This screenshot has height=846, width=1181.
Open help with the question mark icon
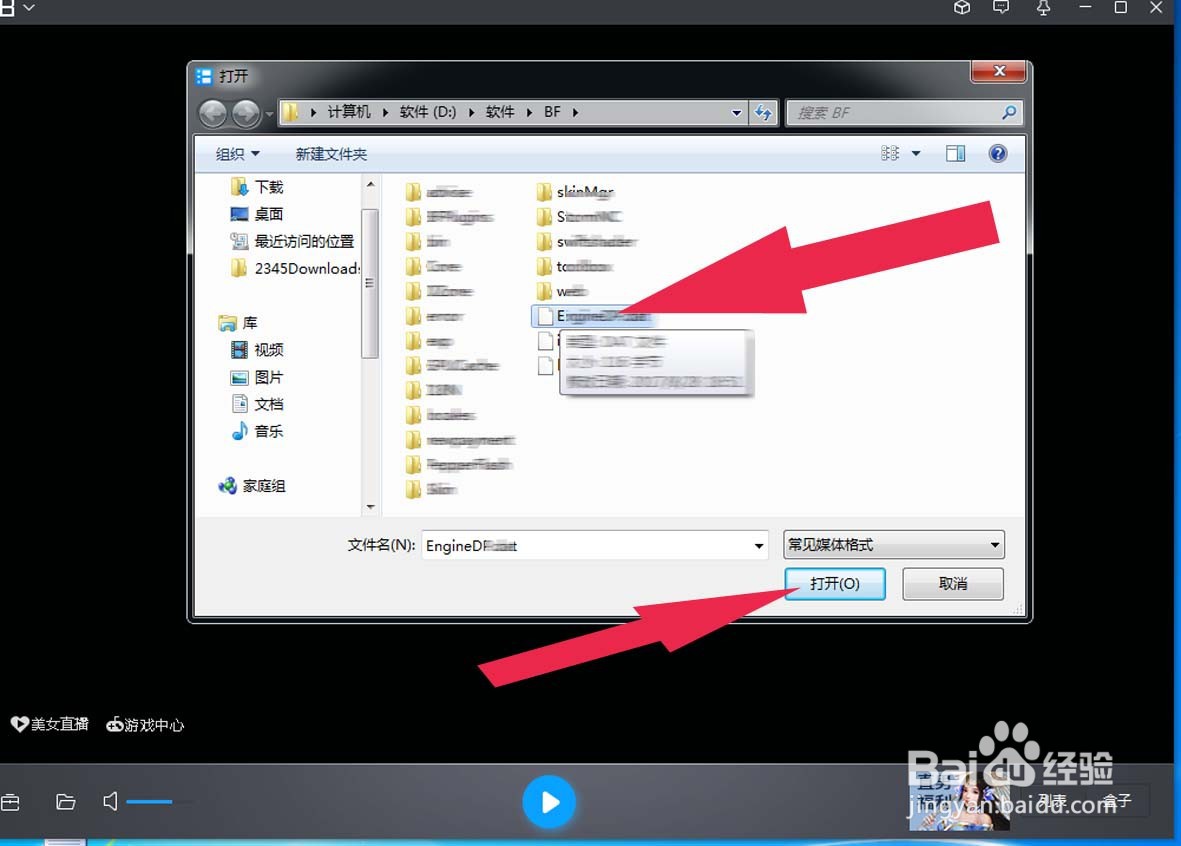click(x=997, y=154)
